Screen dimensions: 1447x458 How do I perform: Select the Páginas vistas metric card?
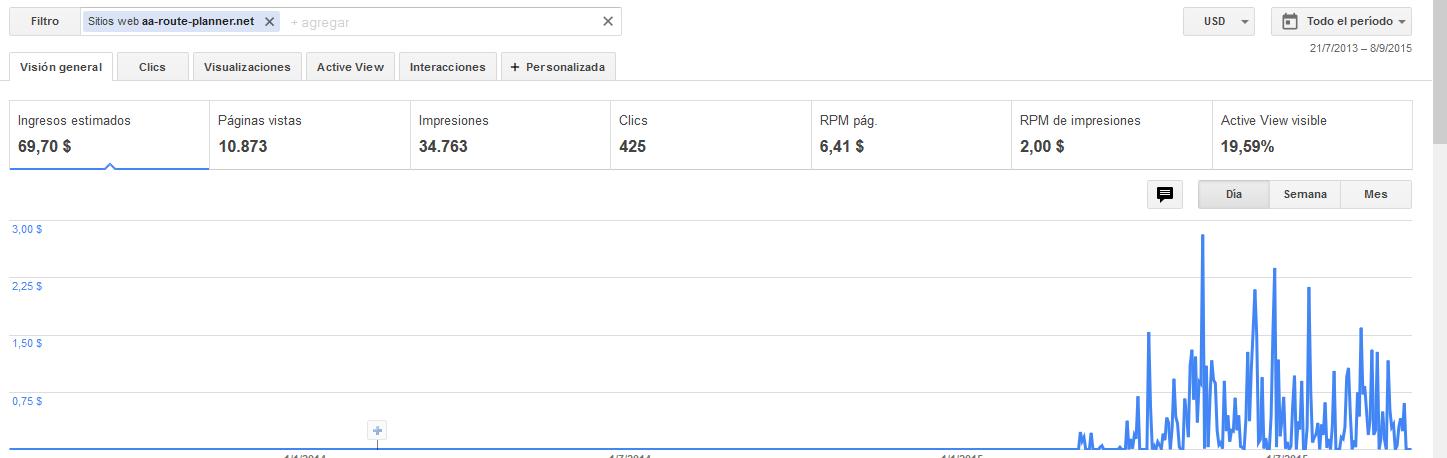pos(310,134)
